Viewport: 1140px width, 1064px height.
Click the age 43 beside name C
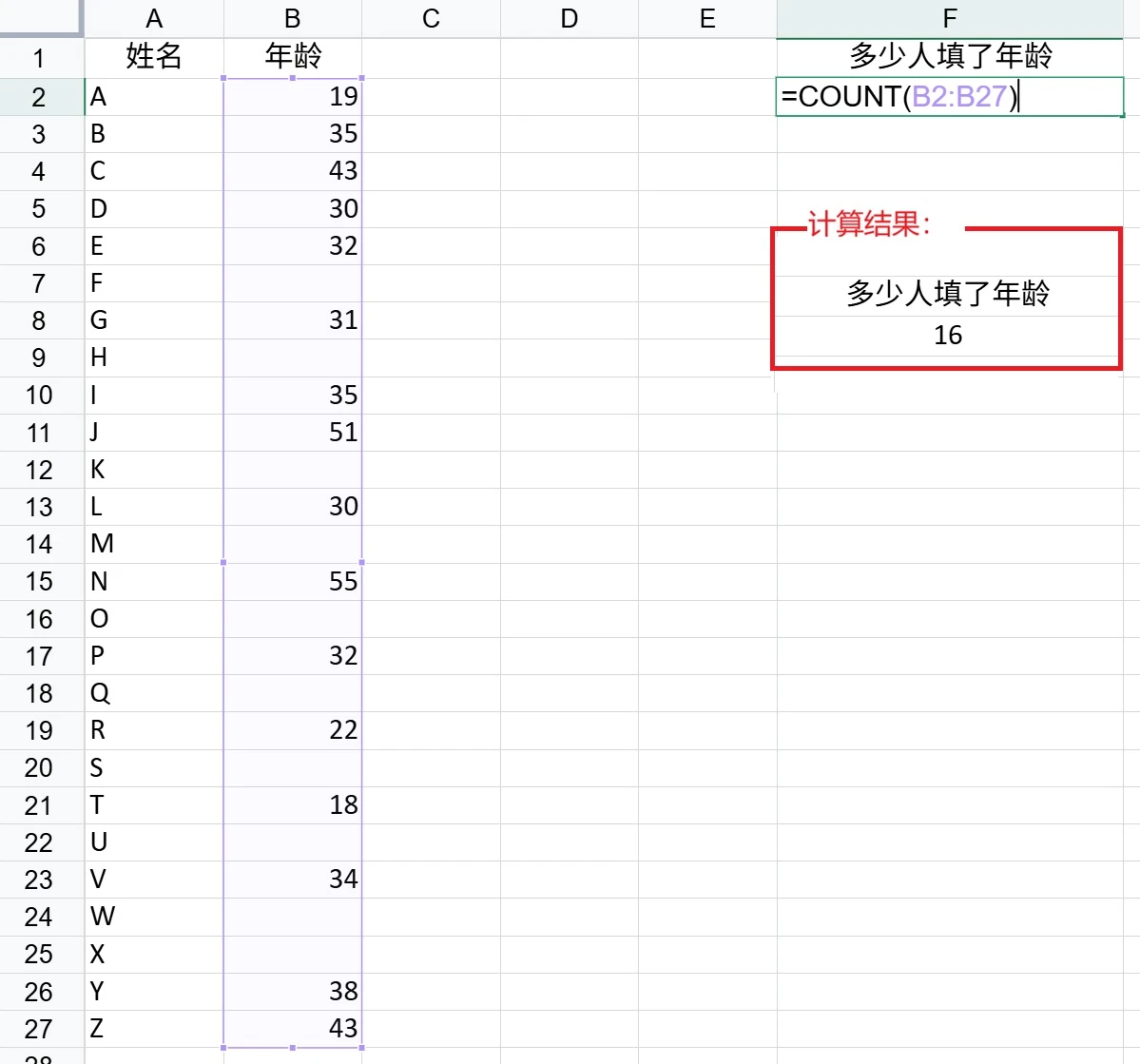[292, 171]
